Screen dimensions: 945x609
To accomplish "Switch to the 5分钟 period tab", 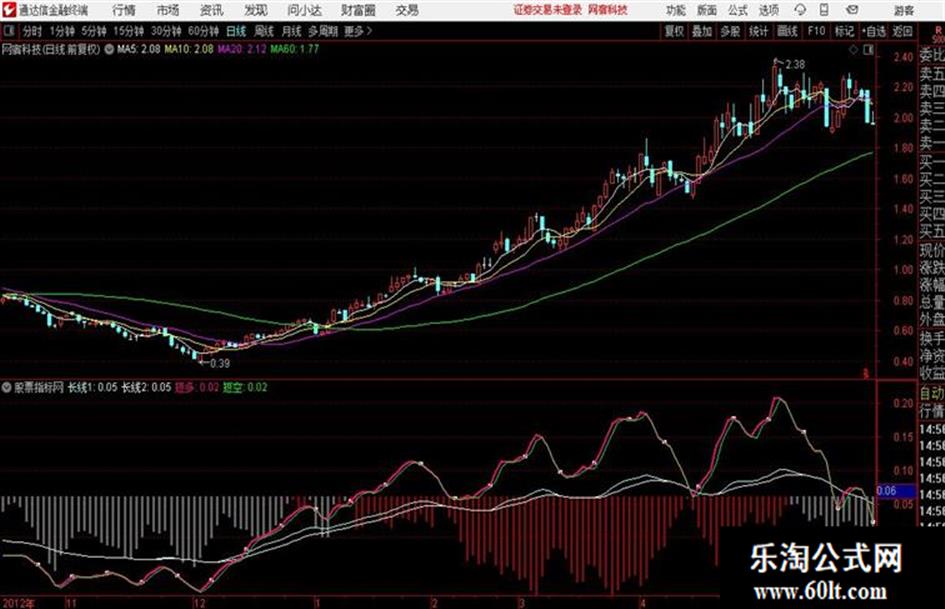I will click(x=93, y=31).
